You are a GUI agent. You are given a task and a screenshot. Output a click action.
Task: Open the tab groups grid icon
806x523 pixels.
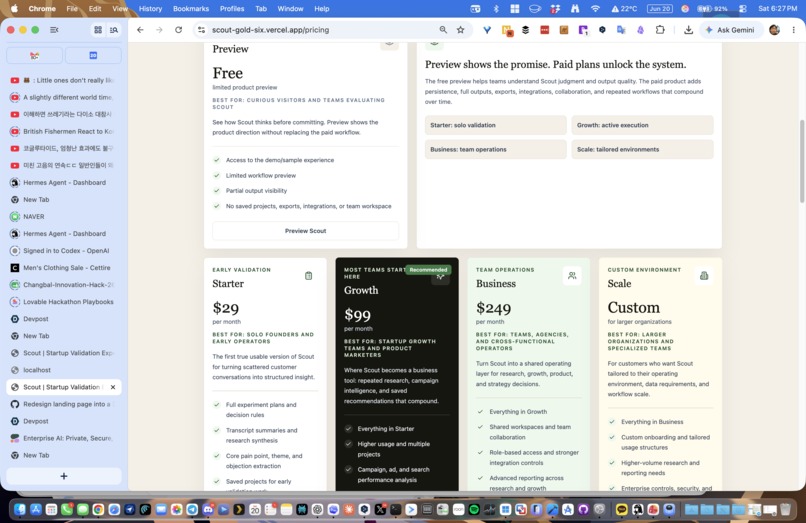tap(98, 30)
